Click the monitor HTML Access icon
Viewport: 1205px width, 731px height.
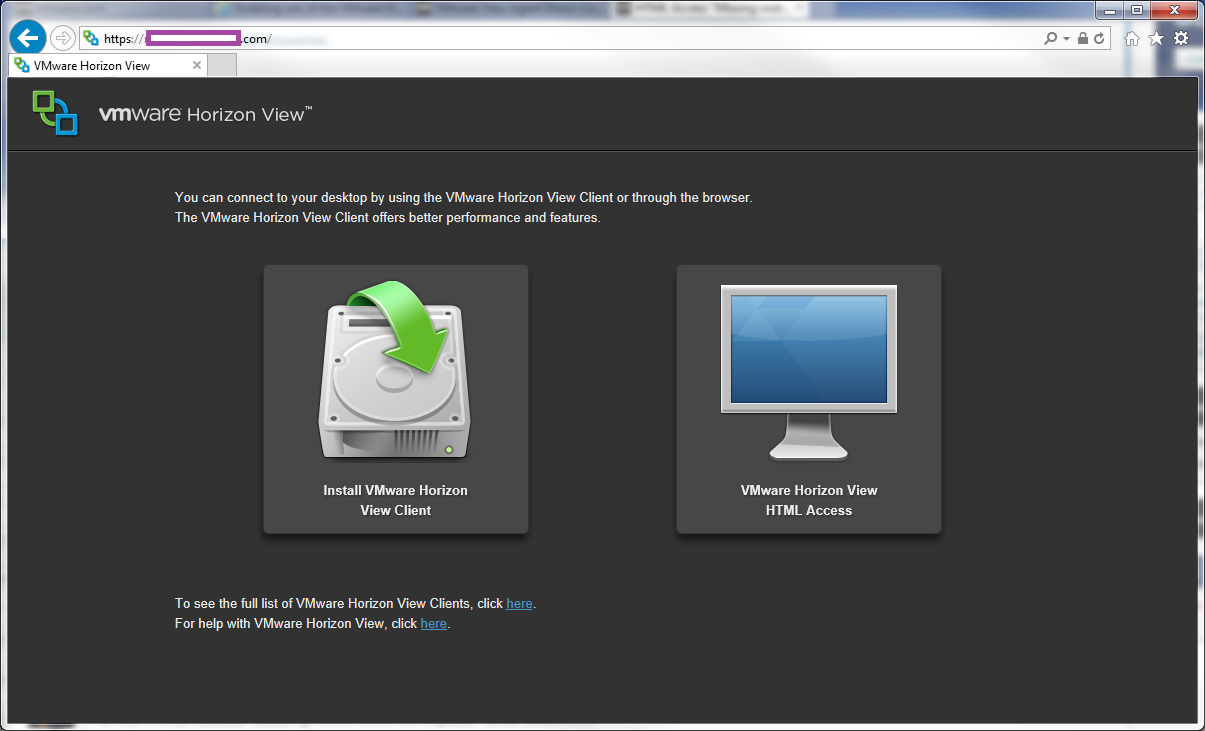tap(809, 372)
